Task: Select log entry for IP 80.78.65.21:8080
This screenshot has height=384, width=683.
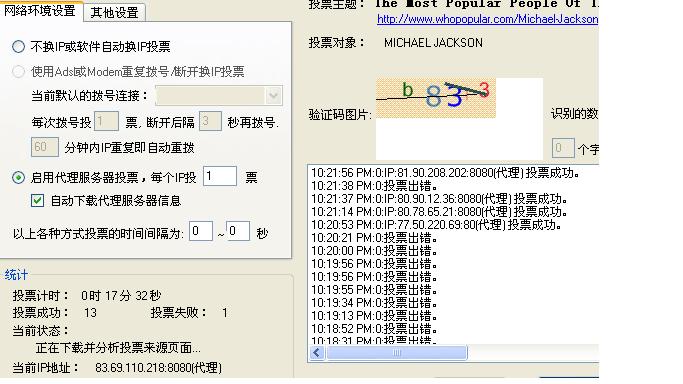Action: click(439, 212)
